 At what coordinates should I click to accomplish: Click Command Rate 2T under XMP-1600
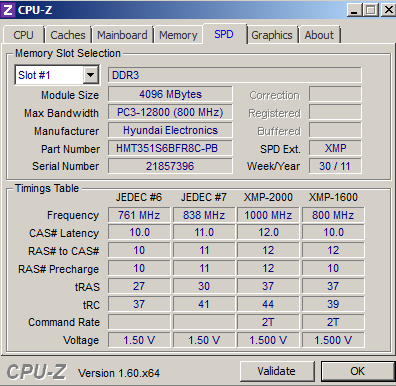pyautogui.click(x=333, y=322)
